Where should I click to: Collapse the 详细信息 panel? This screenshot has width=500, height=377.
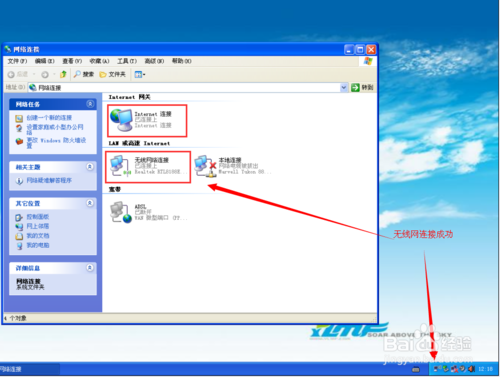coord(90,268)
